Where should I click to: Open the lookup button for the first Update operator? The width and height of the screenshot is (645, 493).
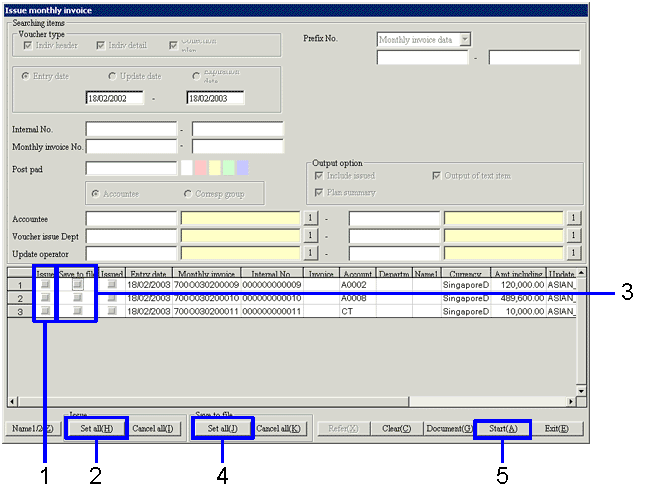point(311,253)
